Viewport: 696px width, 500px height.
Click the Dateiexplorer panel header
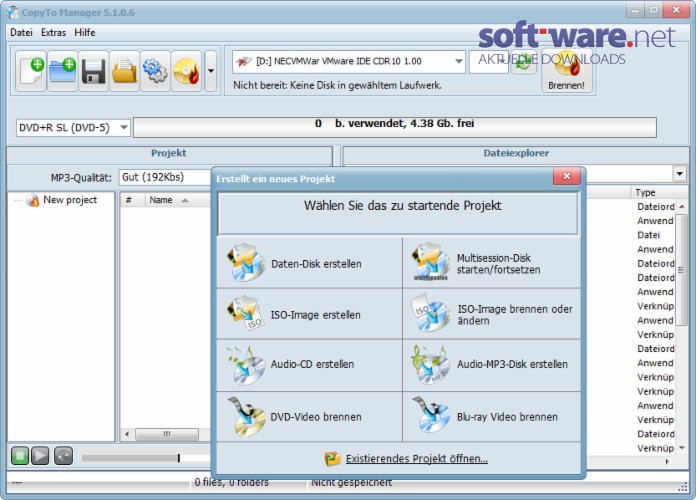[516, 154]
